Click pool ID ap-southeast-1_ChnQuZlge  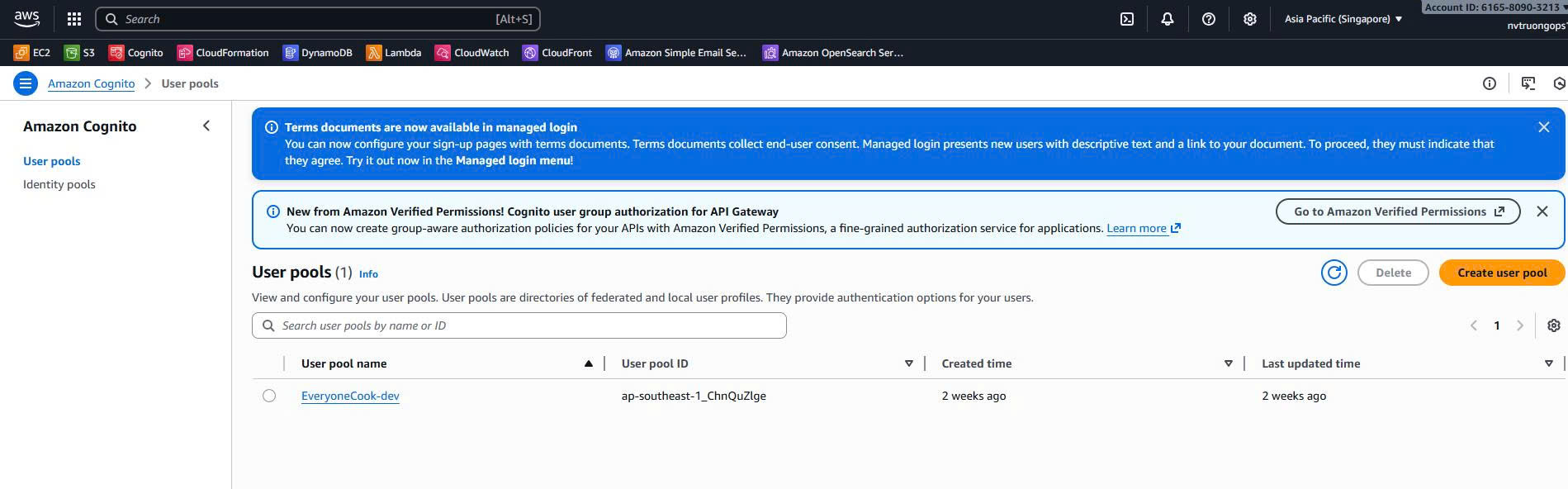click(694, 396)
